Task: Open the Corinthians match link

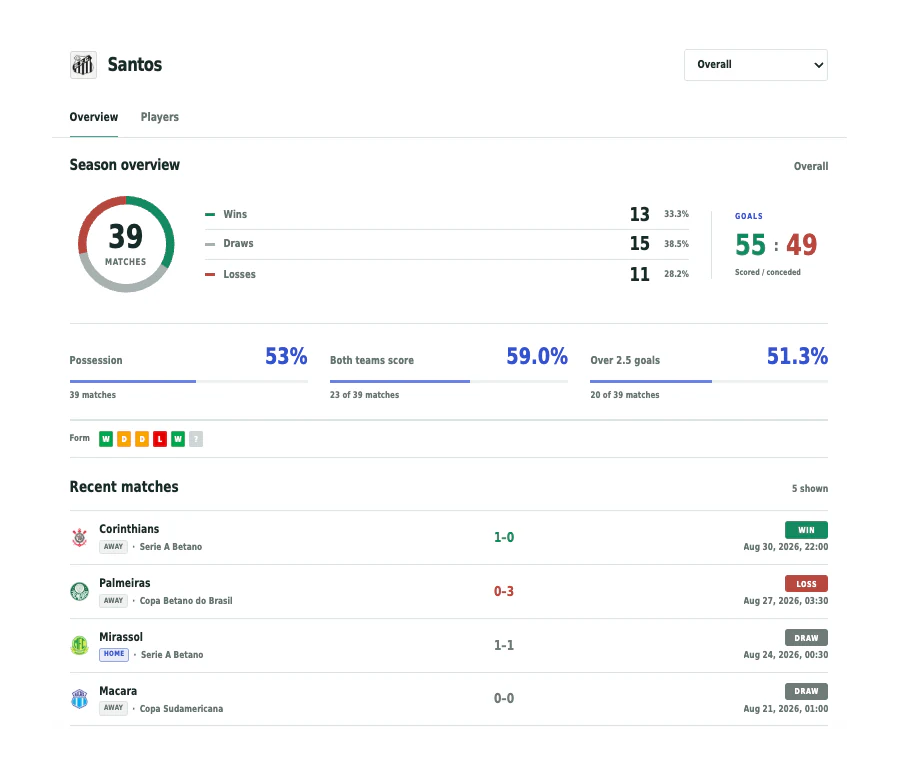Action: click(x=449, y=537)
